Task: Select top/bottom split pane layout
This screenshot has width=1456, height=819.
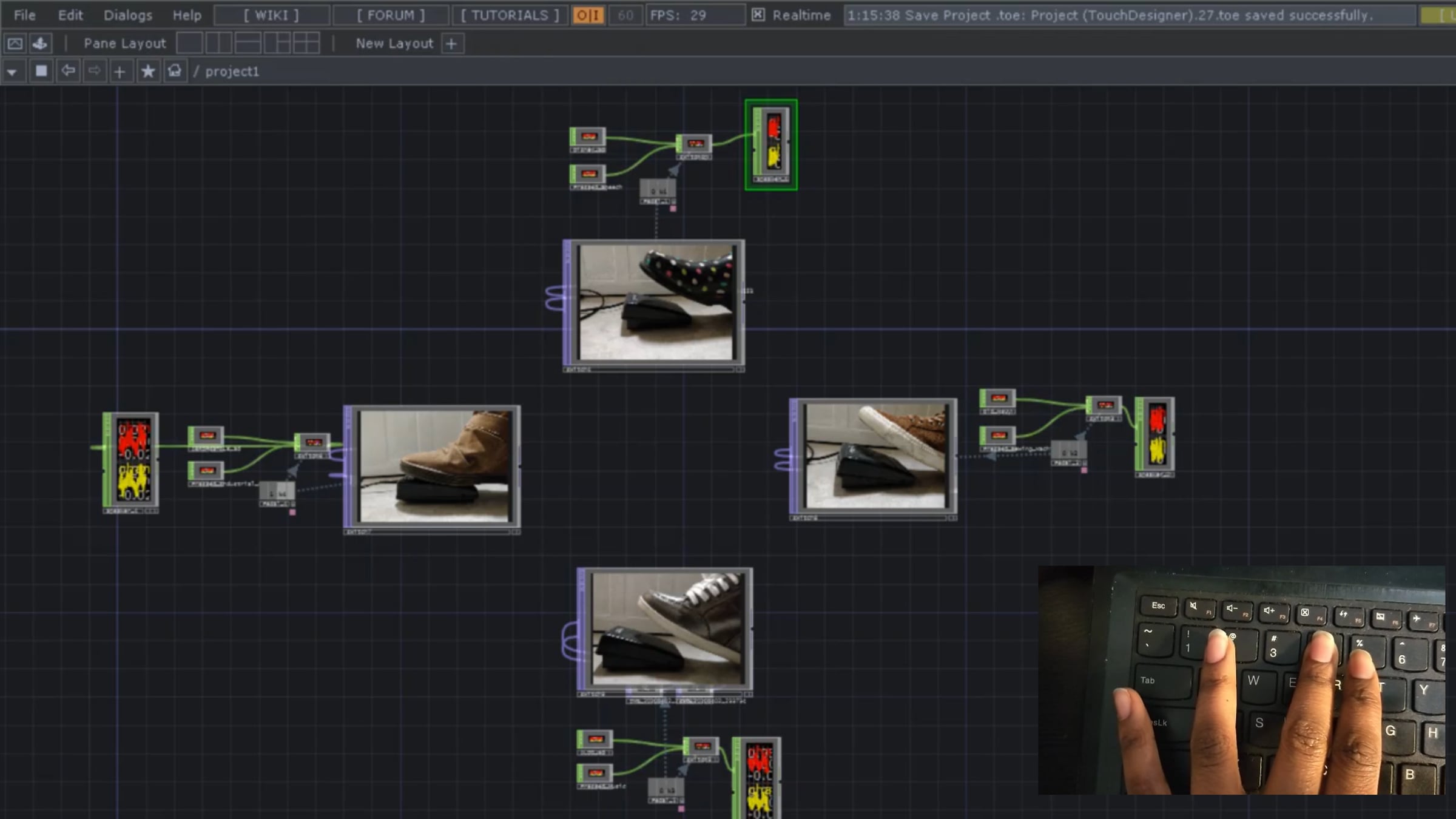Action: click(x=248, y=44)
